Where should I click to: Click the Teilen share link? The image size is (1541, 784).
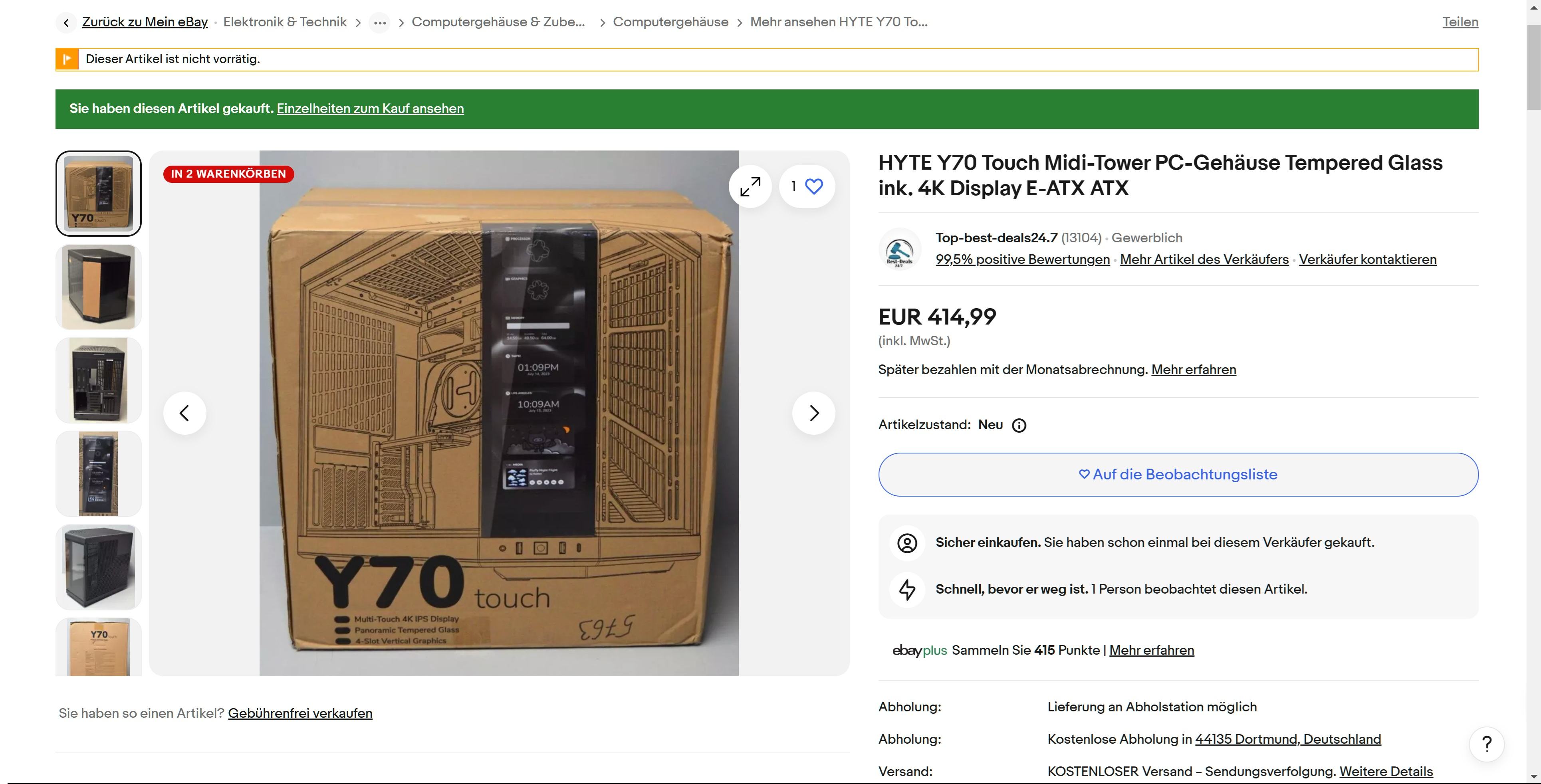point(1460,22)
